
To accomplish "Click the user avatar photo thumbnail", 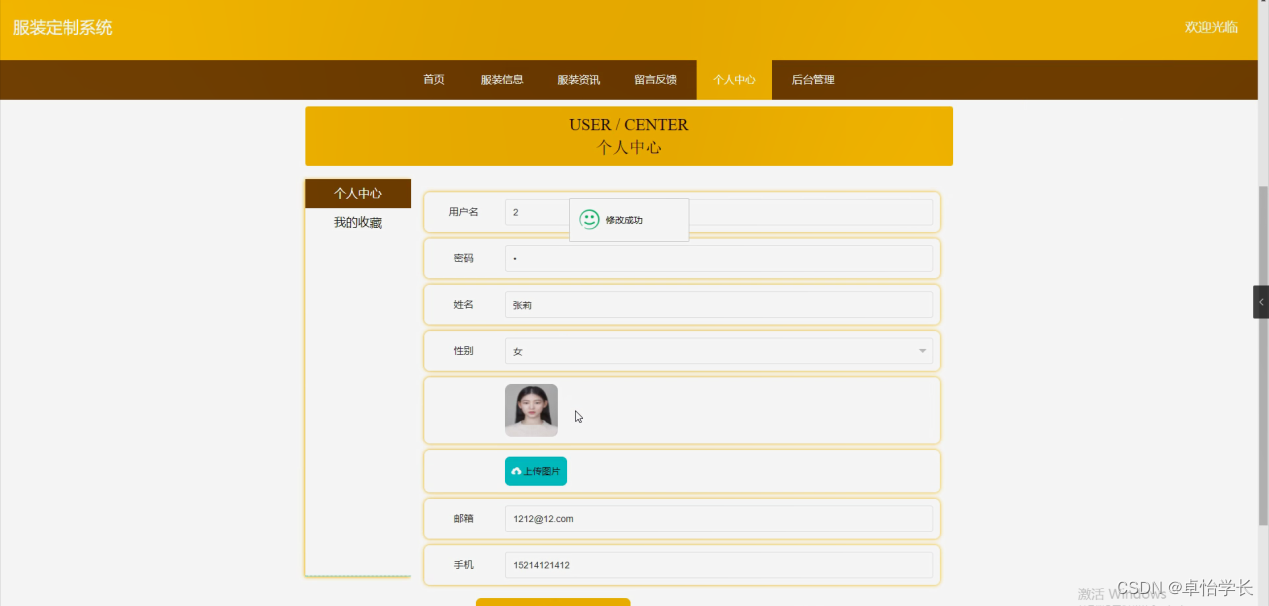I will [531, 410].
